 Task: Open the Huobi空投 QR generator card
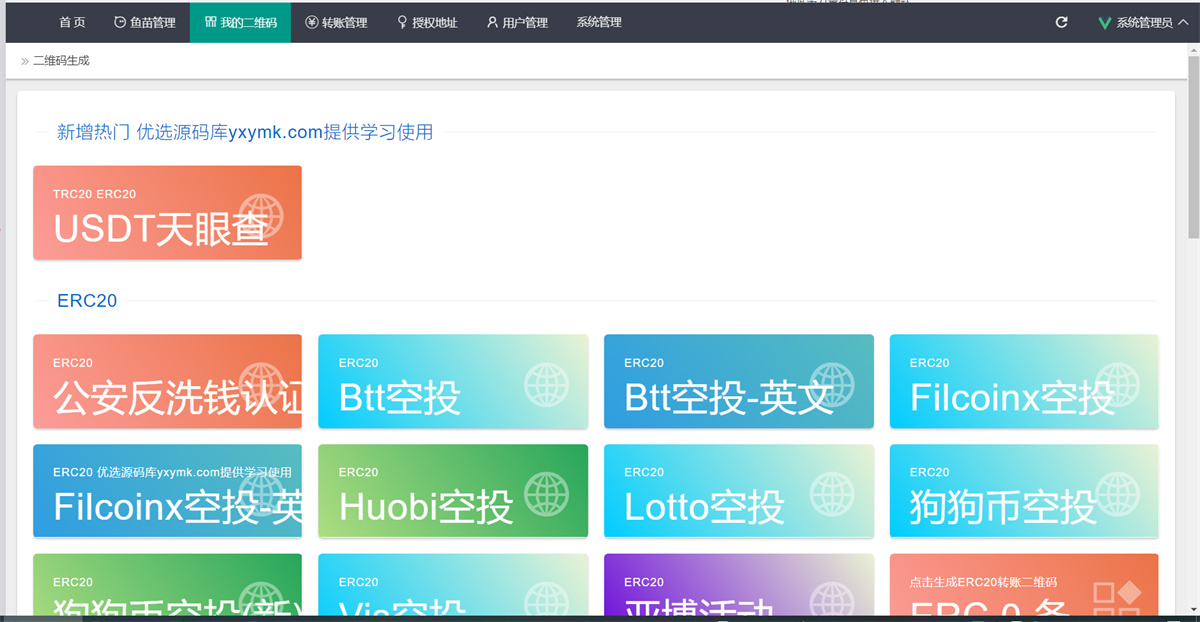click(x=453, y=491)
